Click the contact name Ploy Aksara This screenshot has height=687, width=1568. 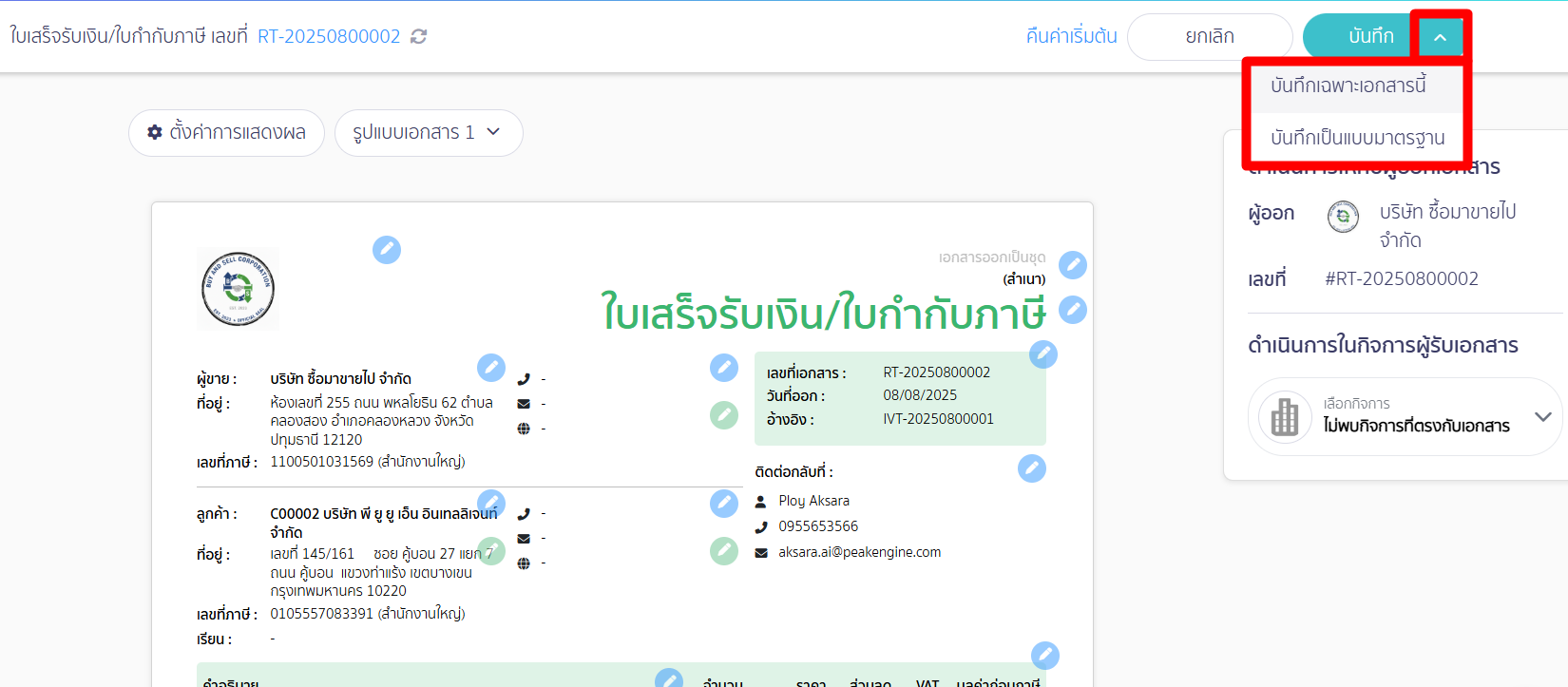tap(814, 501)
